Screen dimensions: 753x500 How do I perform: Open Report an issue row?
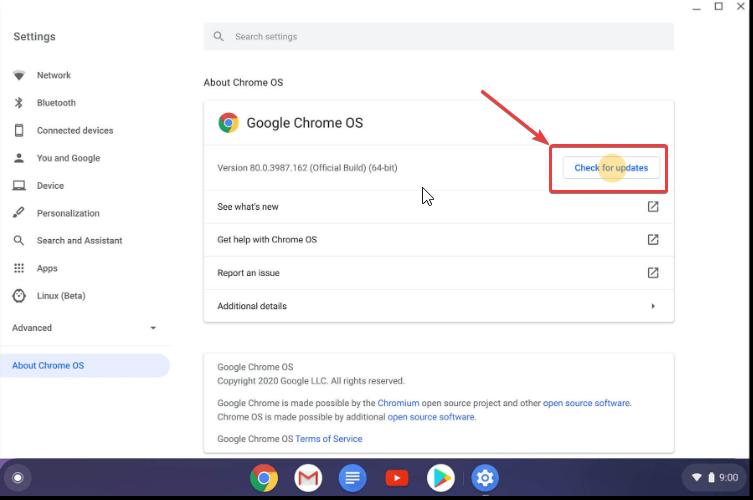[438, 273]
